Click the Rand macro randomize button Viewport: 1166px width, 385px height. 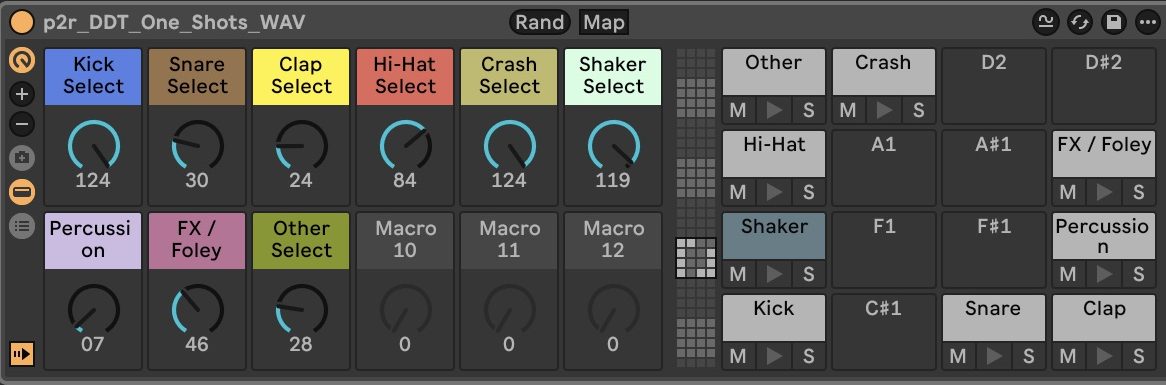click(x=540, y=22)
